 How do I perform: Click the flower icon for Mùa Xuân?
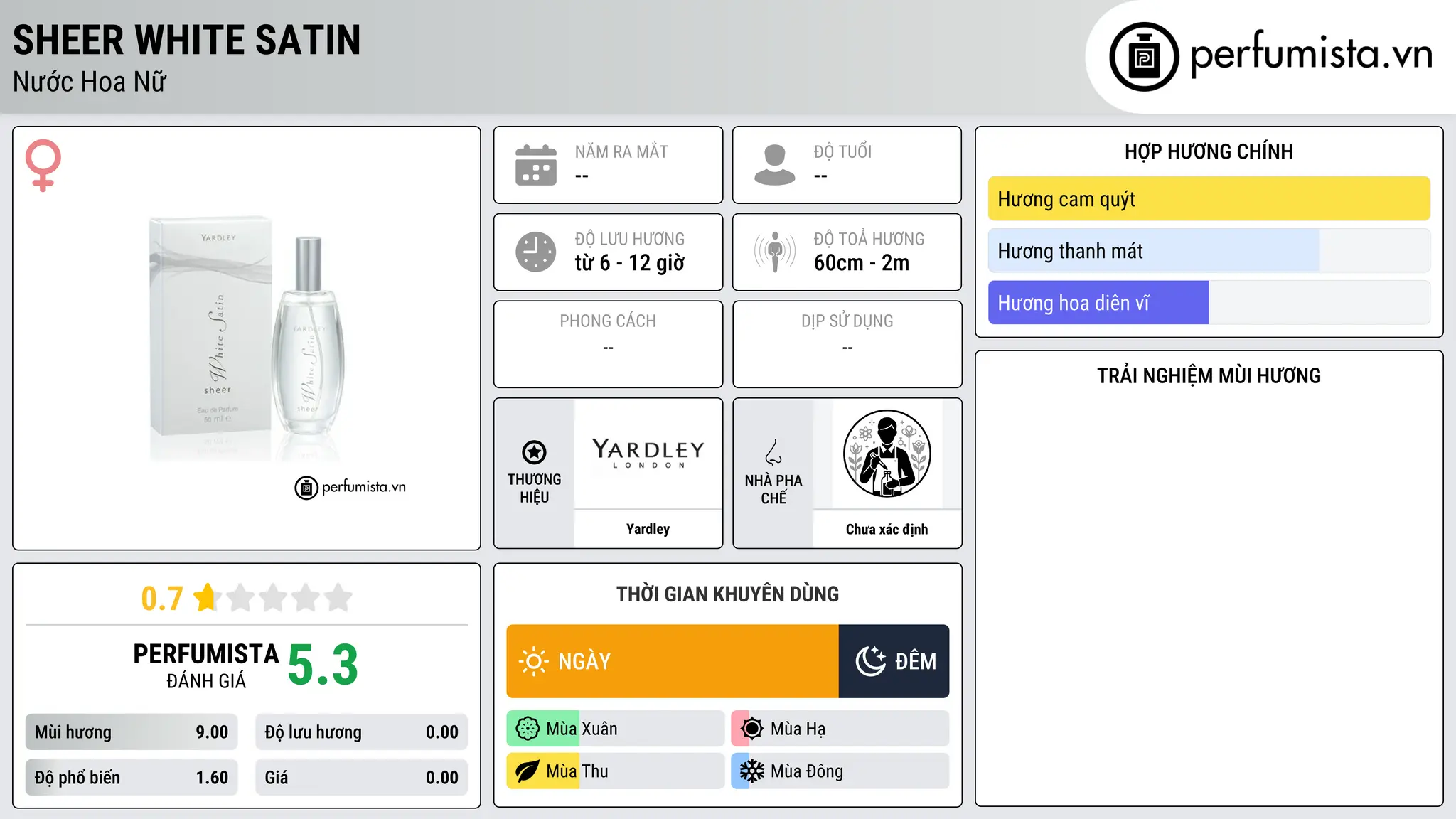[528, 729]
